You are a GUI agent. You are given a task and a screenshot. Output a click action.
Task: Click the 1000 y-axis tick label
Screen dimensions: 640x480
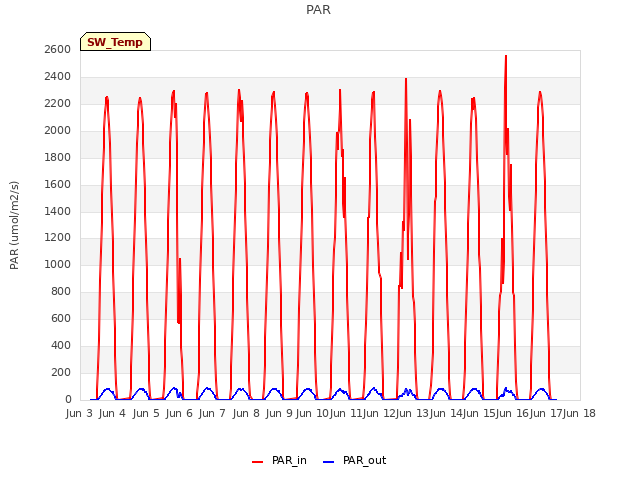coord(58,264)
